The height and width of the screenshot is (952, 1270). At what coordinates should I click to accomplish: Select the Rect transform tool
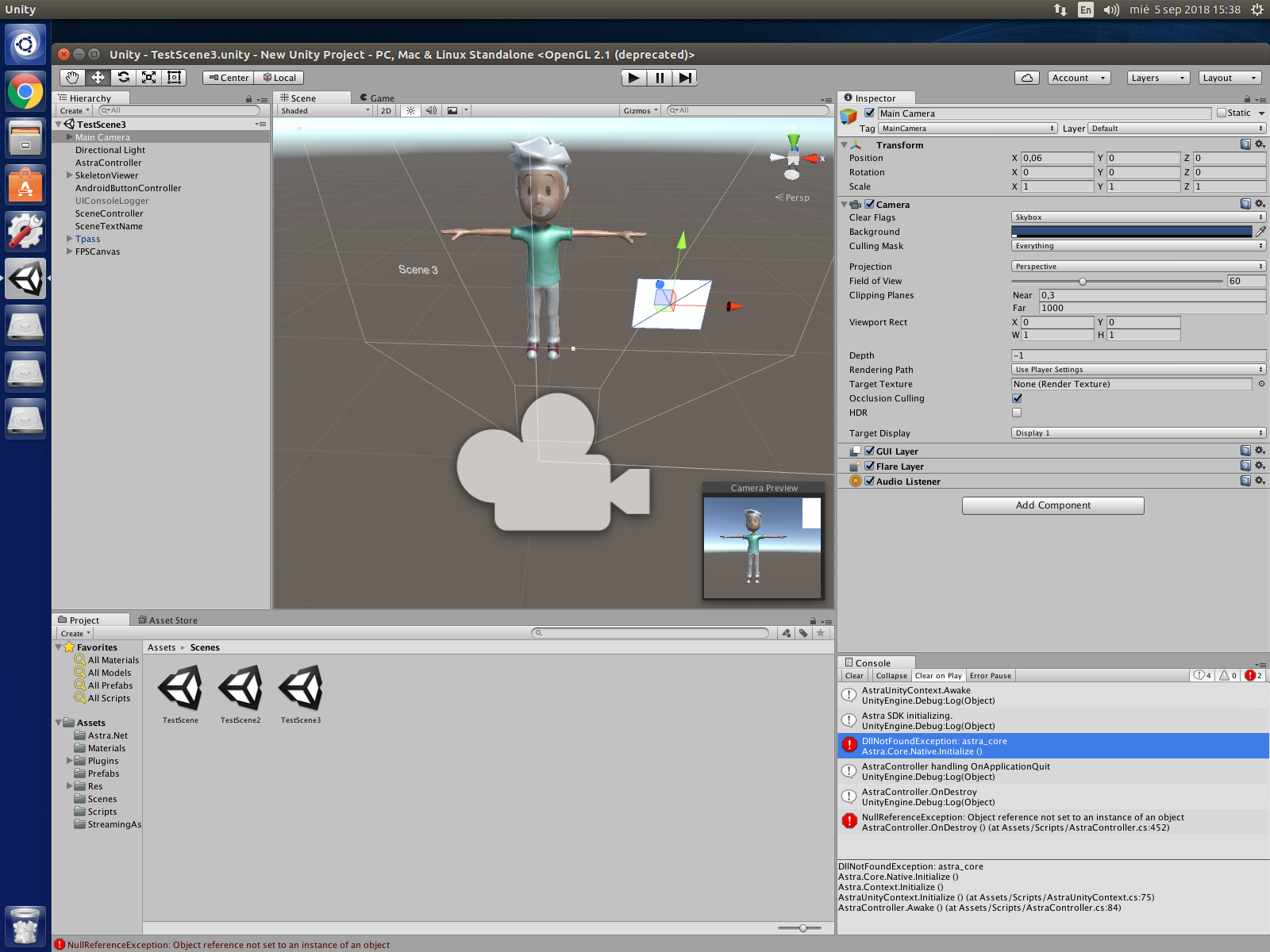point(174,78)
